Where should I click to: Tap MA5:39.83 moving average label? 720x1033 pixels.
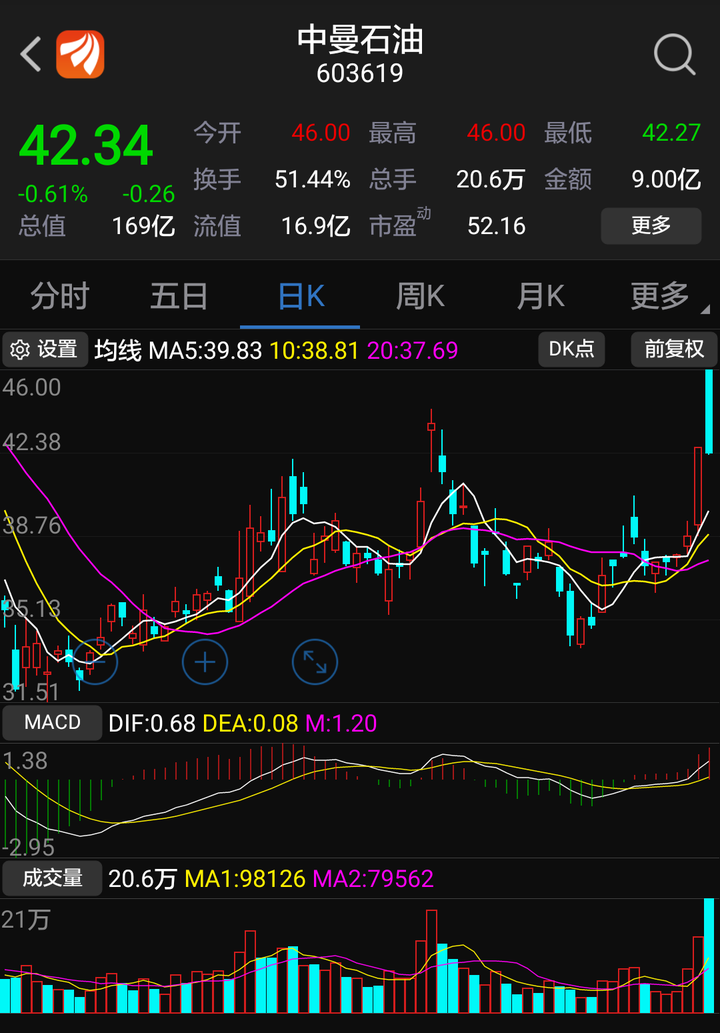click(206, 350)
